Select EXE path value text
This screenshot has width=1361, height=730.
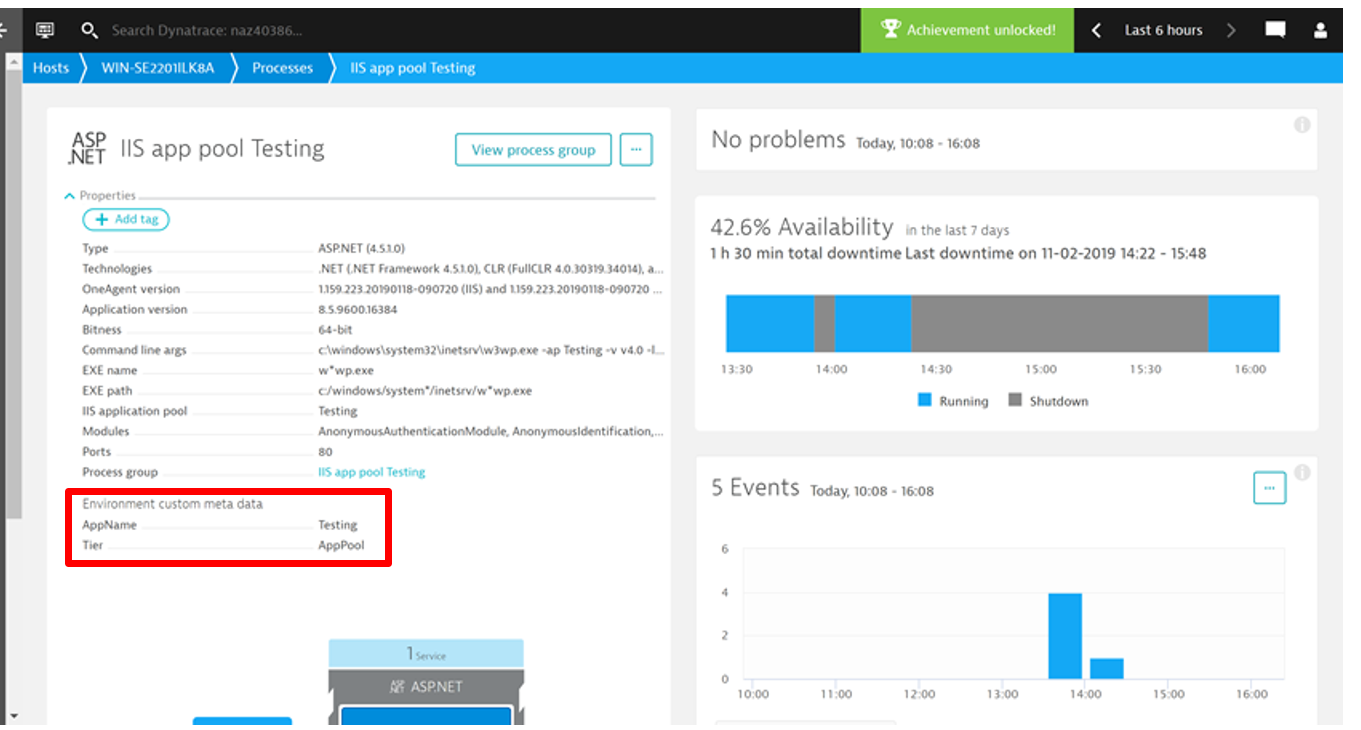[x=425, y=391]
